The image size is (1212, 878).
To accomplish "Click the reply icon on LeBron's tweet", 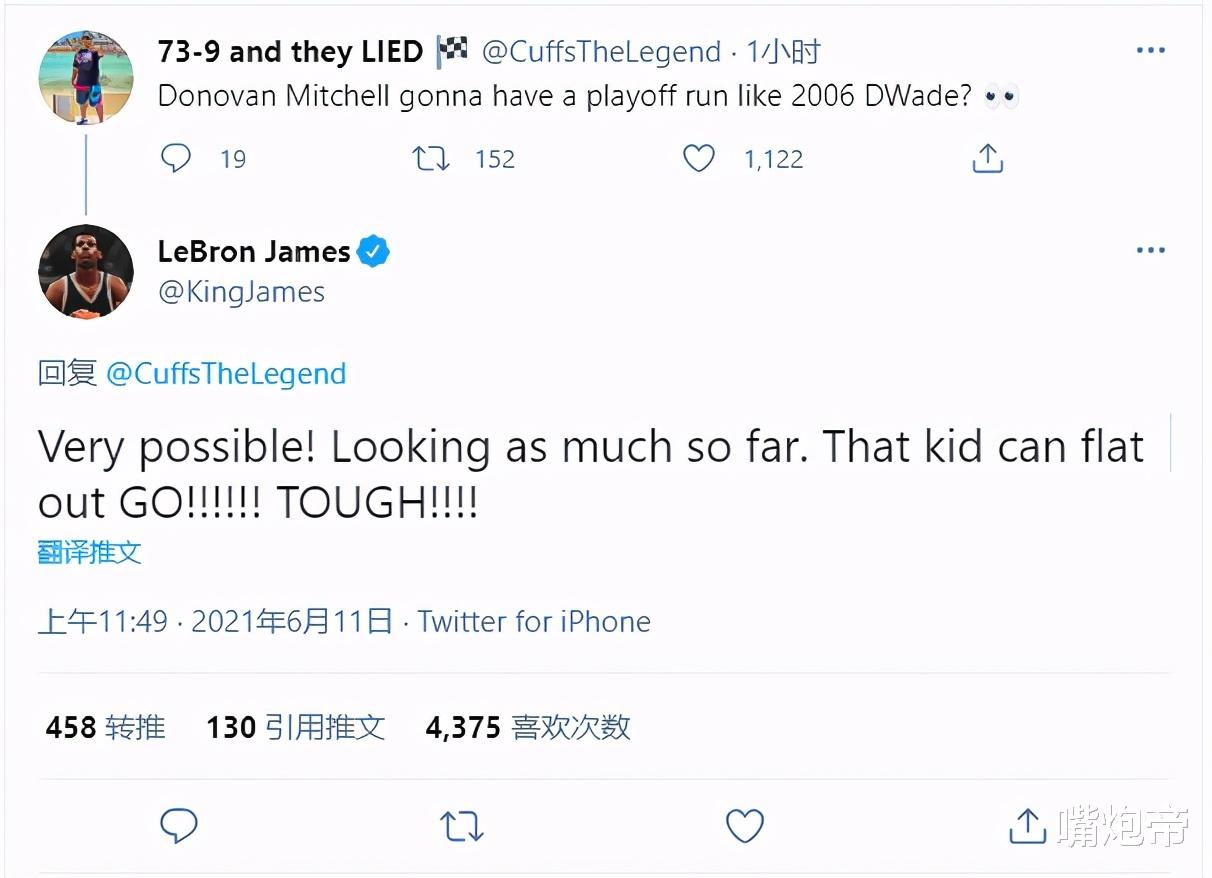I will click(x=180, y=826).
